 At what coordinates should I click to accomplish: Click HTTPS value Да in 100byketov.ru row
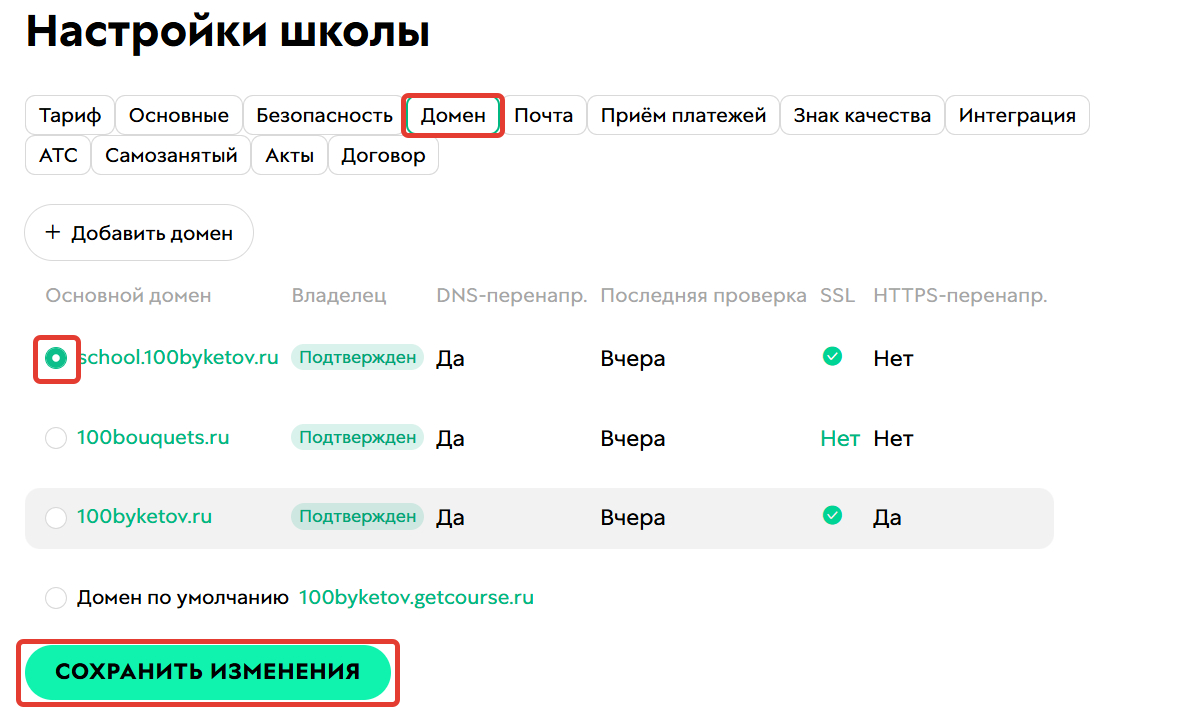887,518
